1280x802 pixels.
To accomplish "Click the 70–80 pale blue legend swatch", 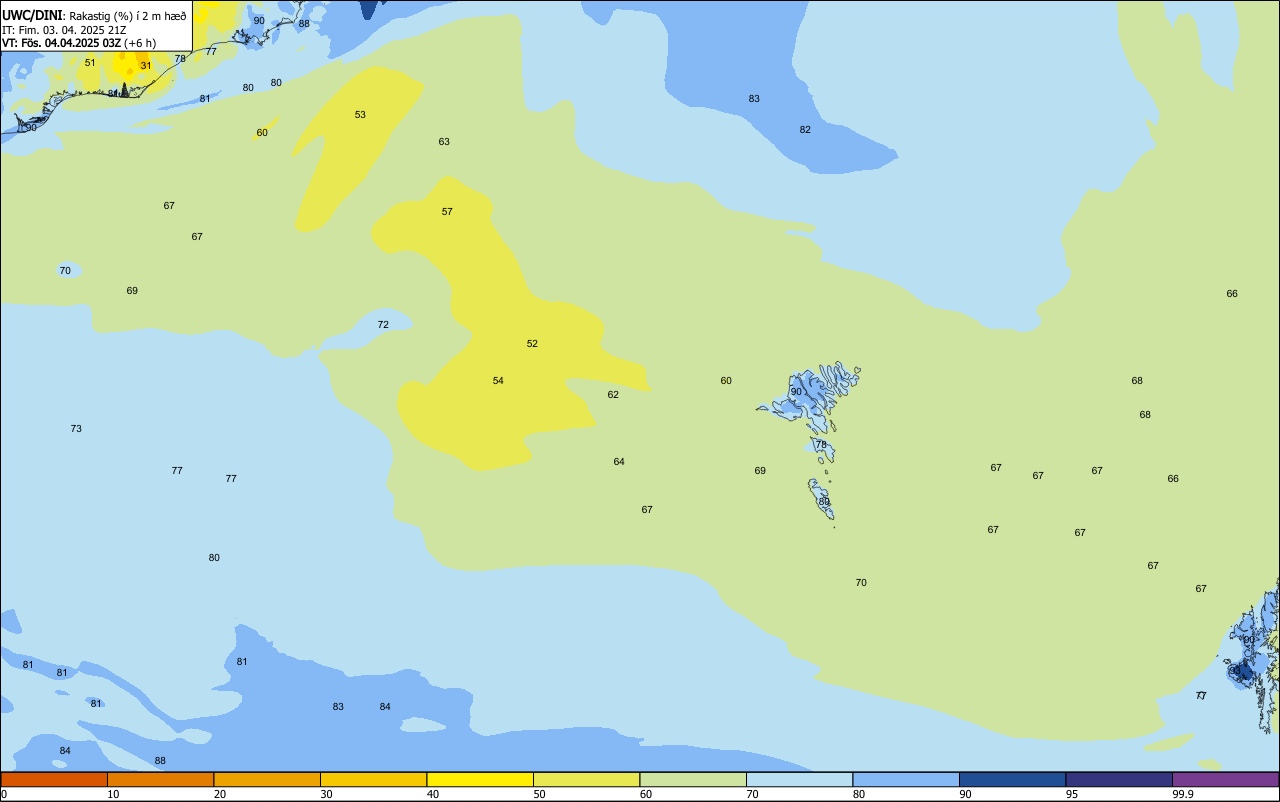I will click(799, 779).
